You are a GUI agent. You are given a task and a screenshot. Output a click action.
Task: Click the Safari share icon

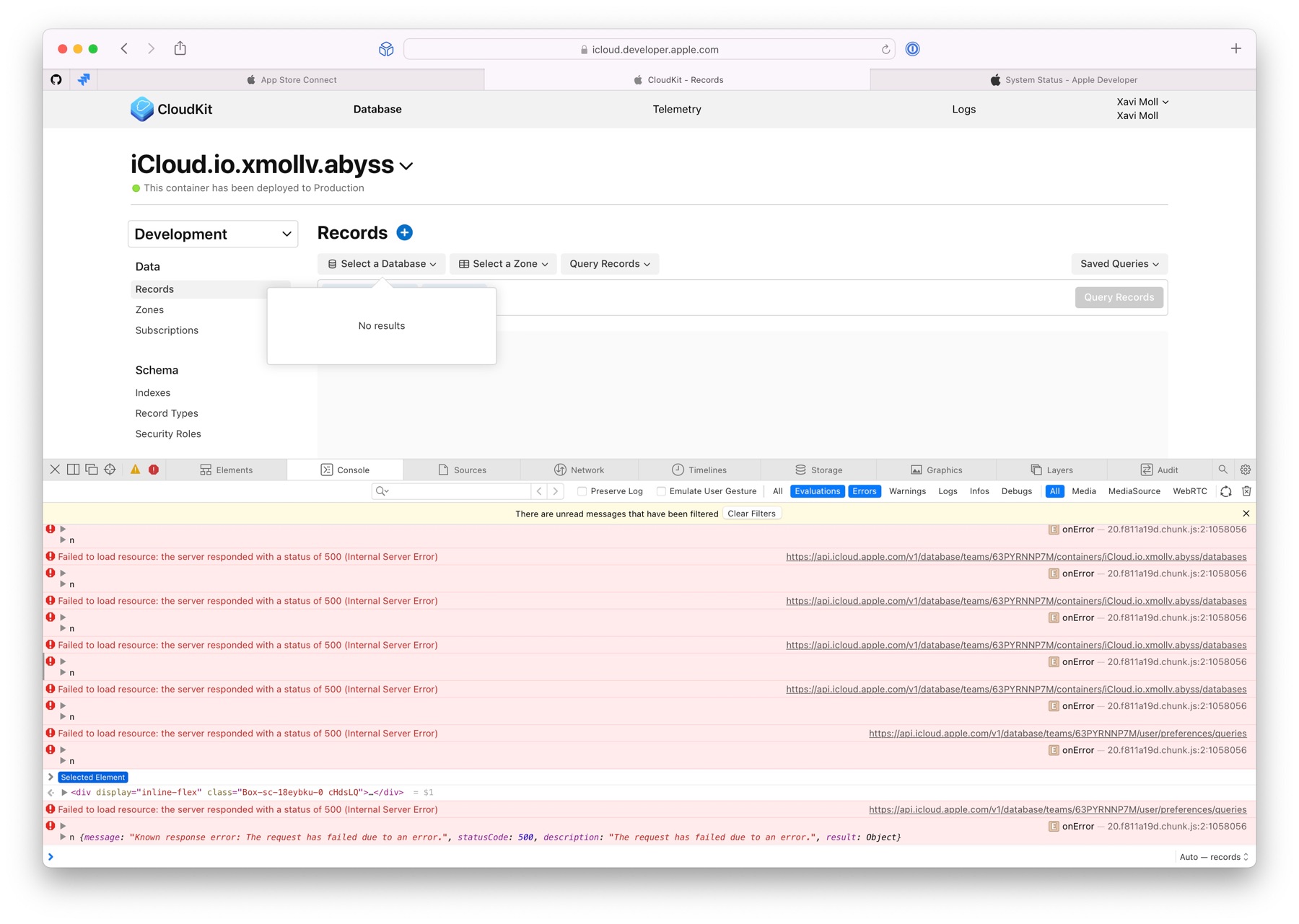180,48
